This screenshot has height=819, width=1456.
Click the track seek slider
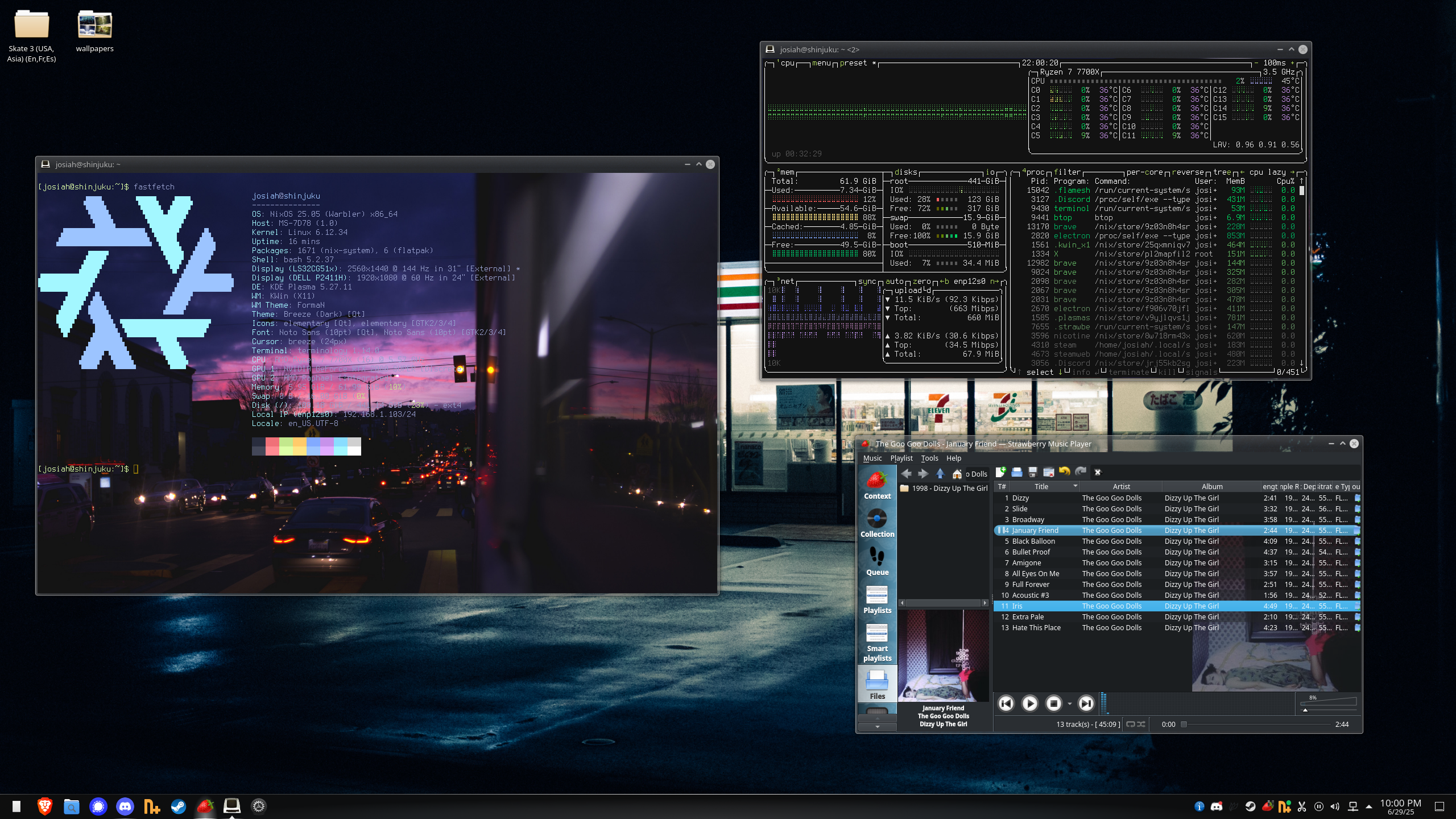[x=1257, y=724]
